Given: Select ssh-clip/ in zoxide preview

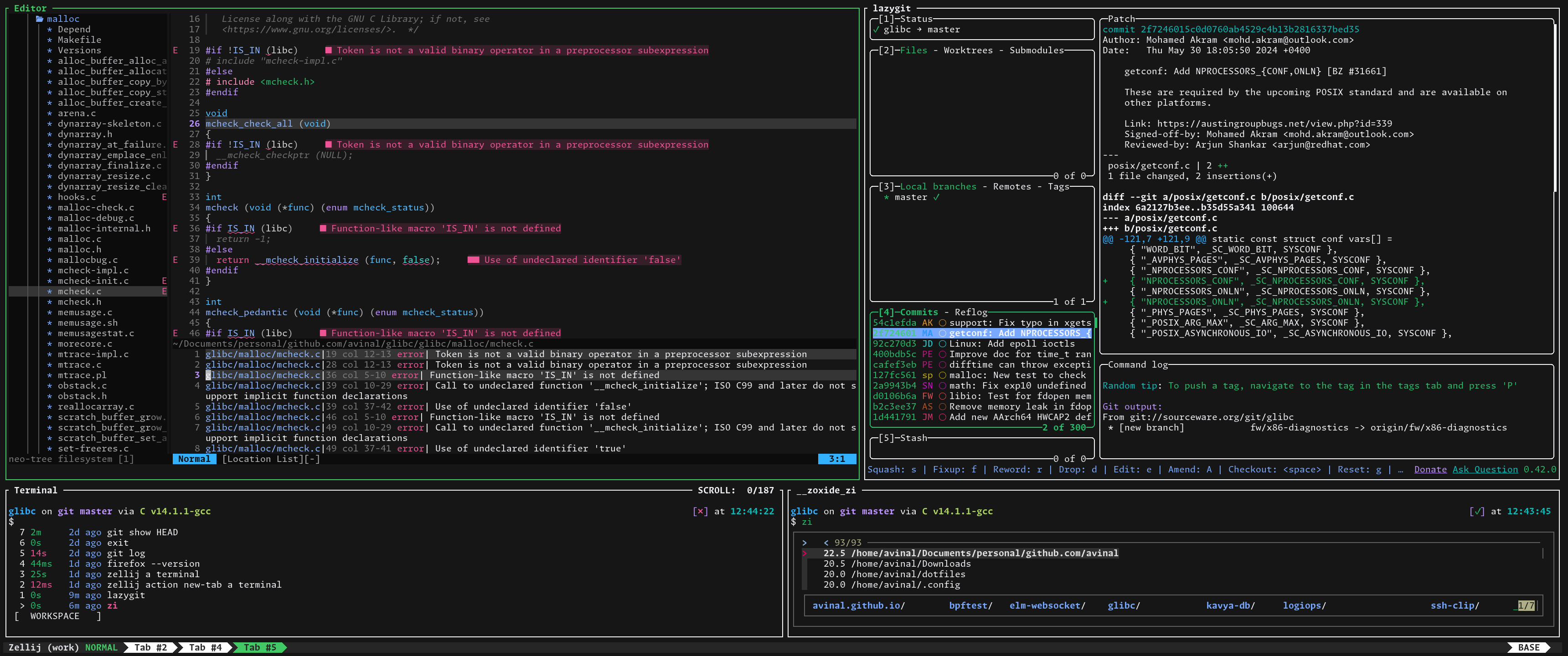Looking at the screenshot, I should click(x=1455, y=606).
